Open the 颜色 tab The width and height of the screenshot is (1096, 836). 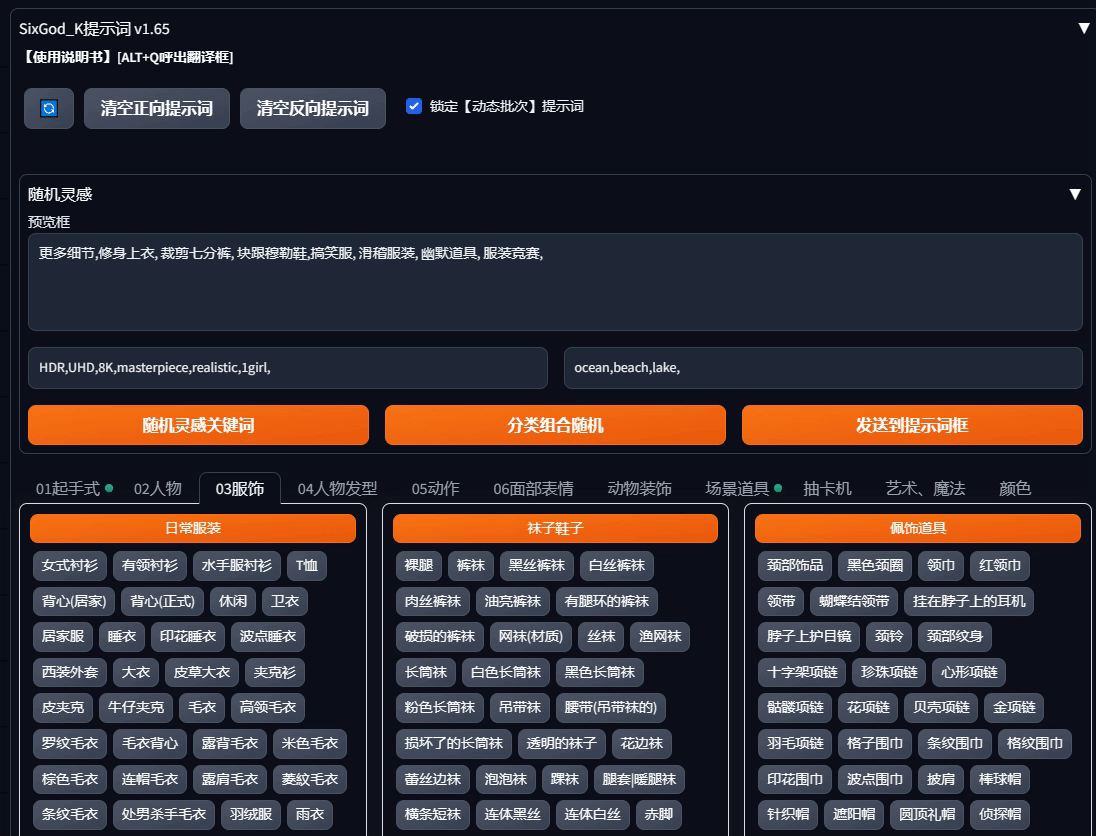point(1014,488)
